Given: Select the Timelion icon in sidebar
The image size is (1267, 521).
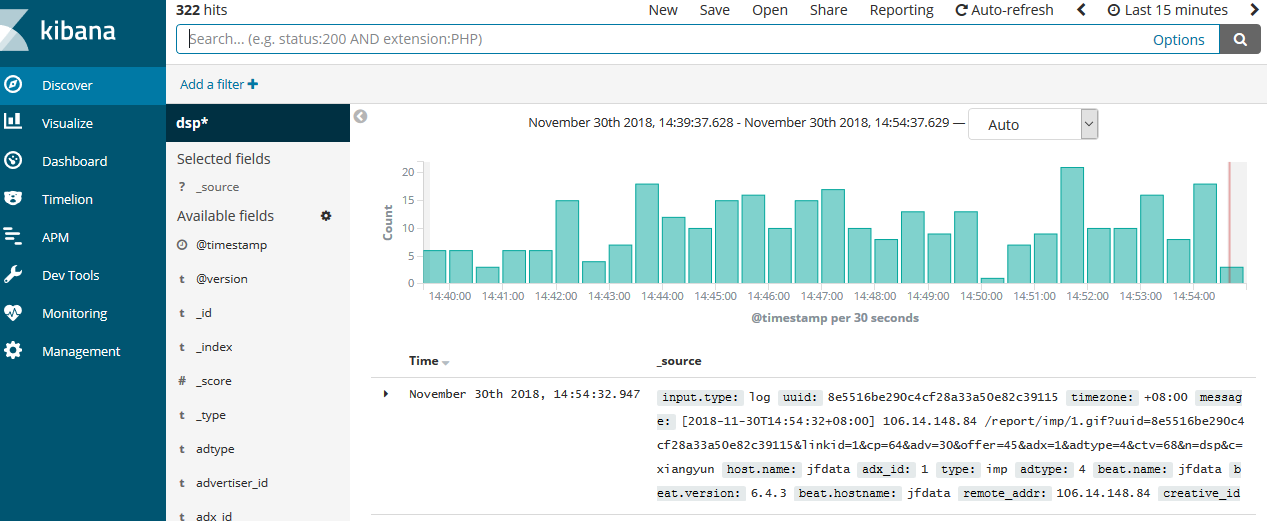Looking at the screenshot, I should [x=14, y=199].
